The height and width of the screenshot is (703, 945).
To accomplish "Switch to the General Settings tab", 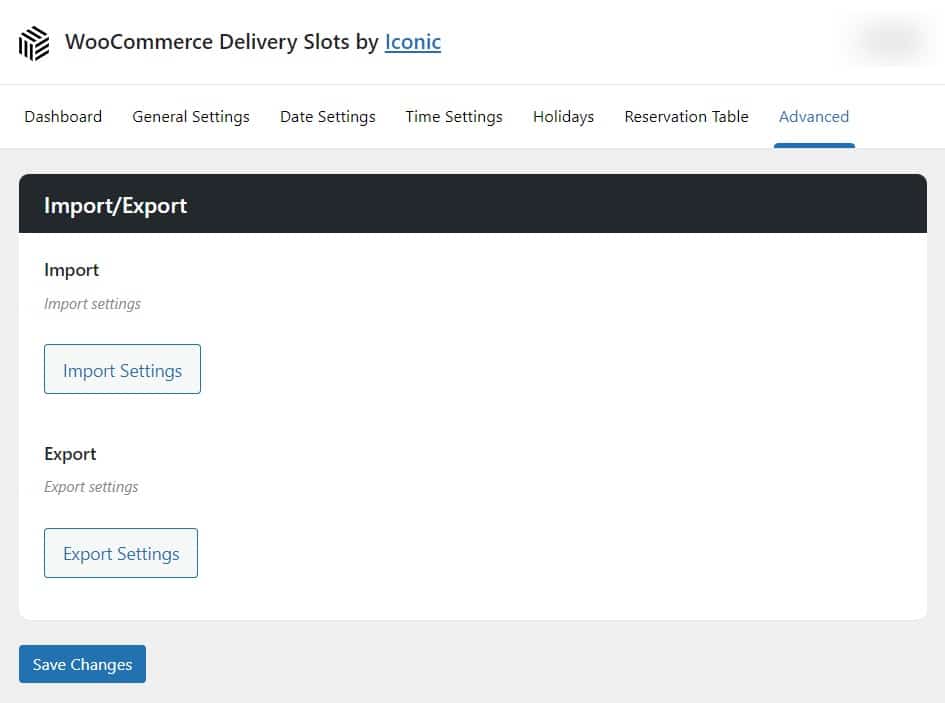I will tap(190, 117).
